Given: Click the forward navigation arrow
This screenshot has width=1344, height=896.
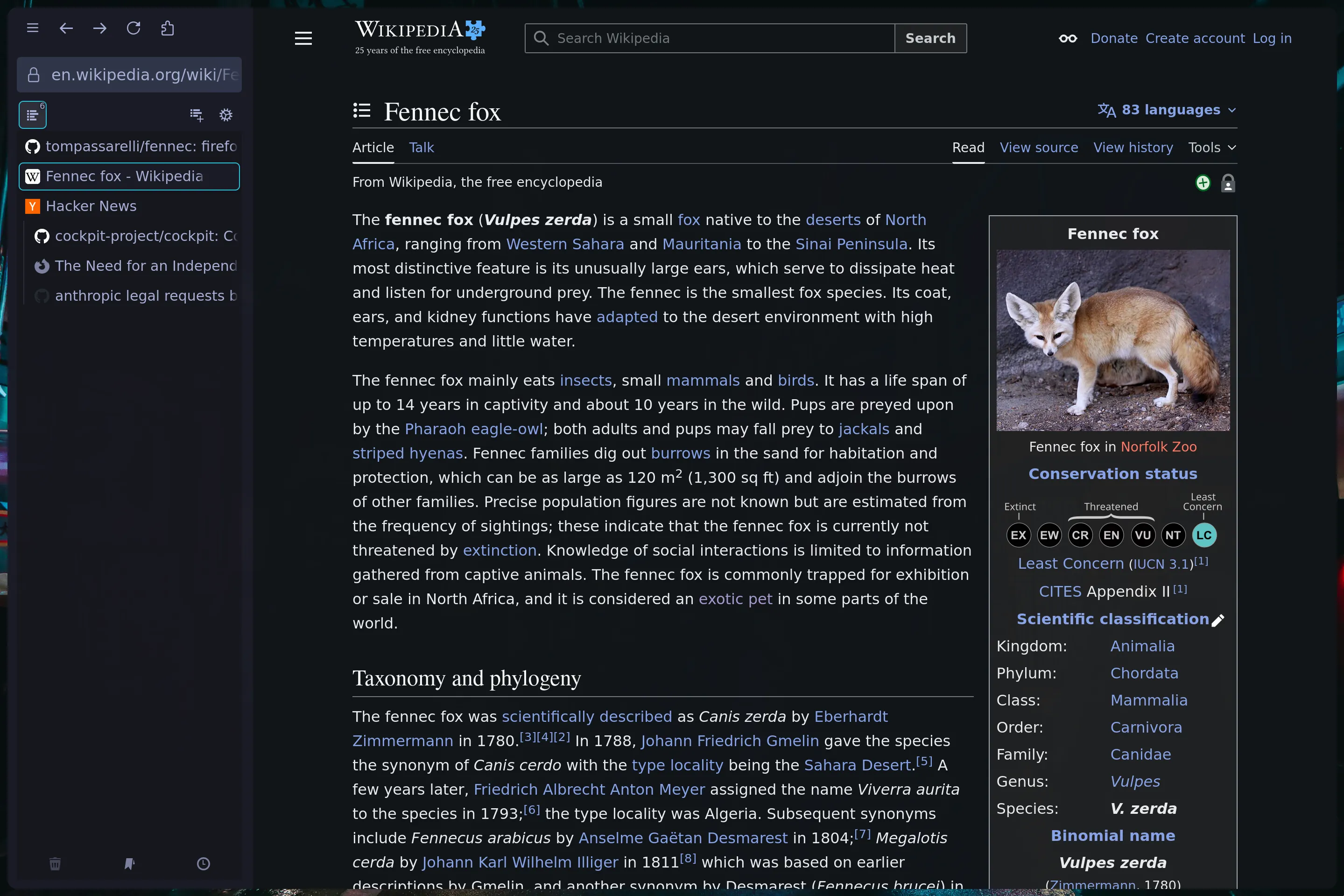Looking at the screenshot, I should 100,28.
